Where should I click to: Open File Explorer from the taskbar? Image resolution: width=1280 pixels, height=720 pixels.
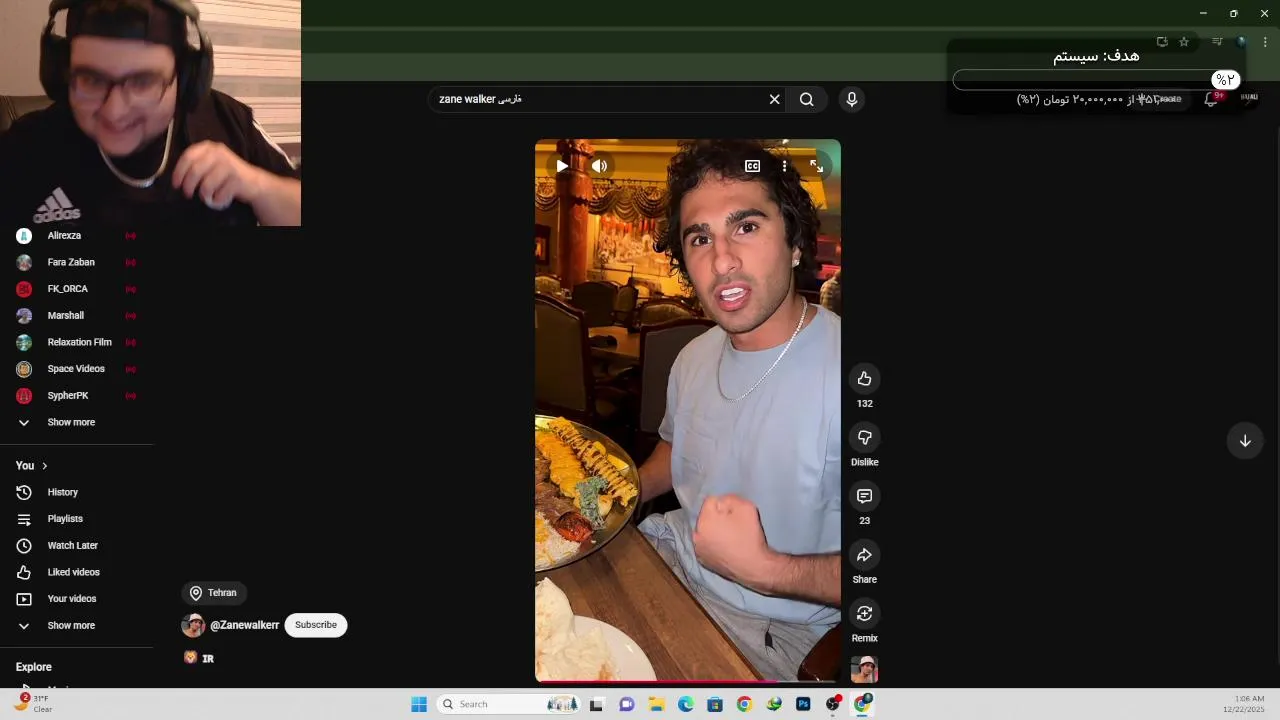coord(656,704)
